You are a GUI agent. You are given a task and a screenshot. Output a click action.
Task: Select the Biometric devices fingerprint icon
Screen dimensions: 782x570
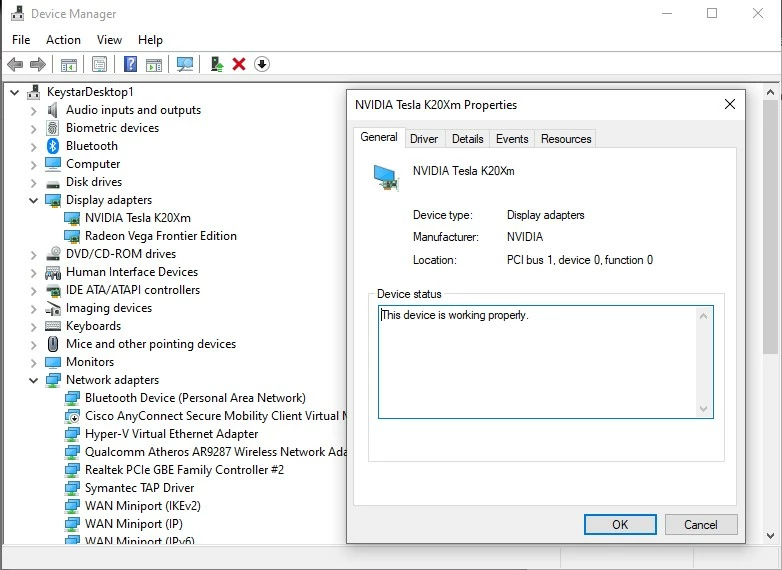point(53,128)
